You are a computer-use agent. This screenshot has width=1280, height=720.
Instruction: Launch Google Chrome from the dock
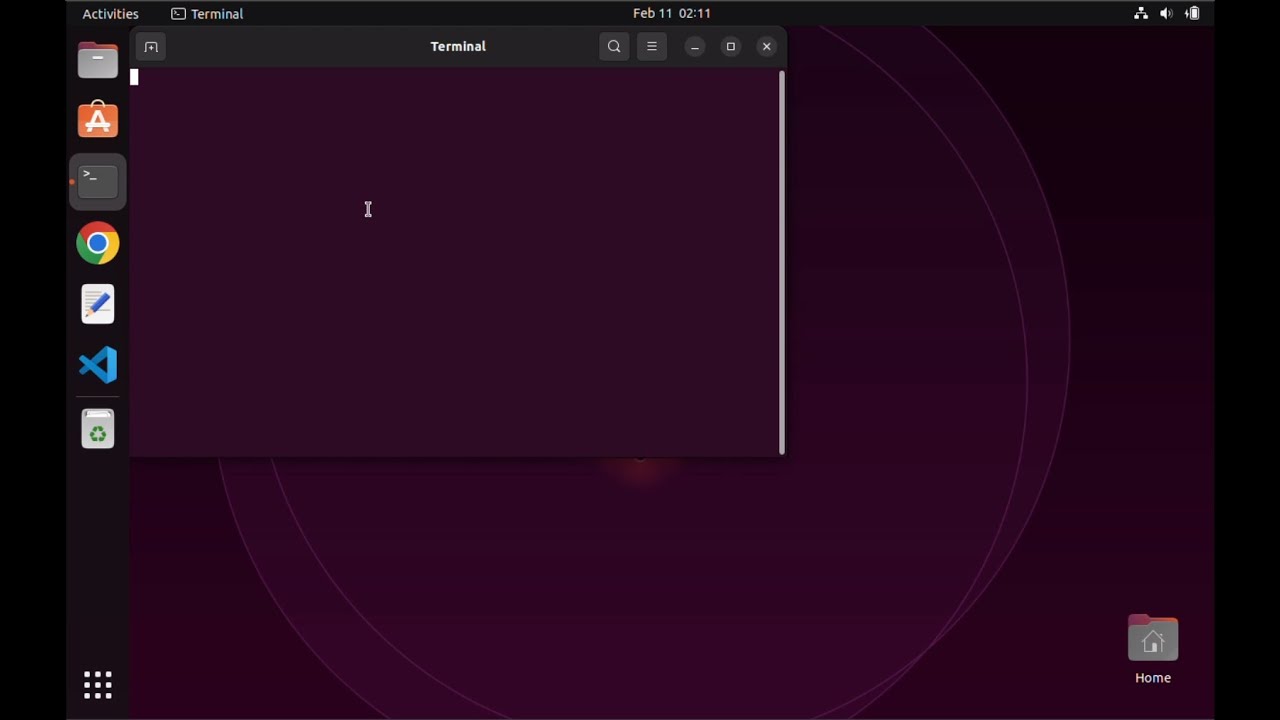tap(98, 243)
